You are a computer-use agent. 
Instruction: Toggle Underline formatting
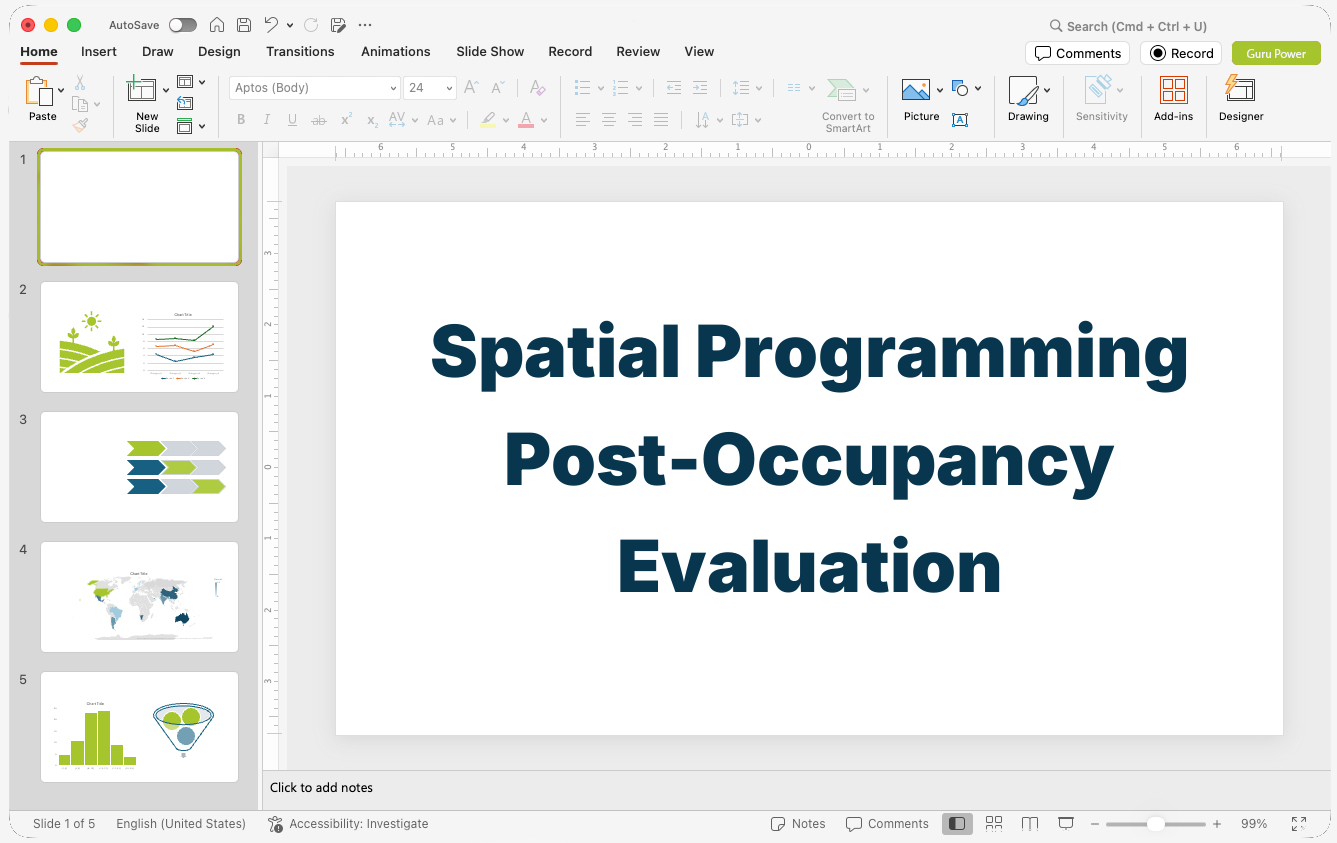click(x=293, y=120)
